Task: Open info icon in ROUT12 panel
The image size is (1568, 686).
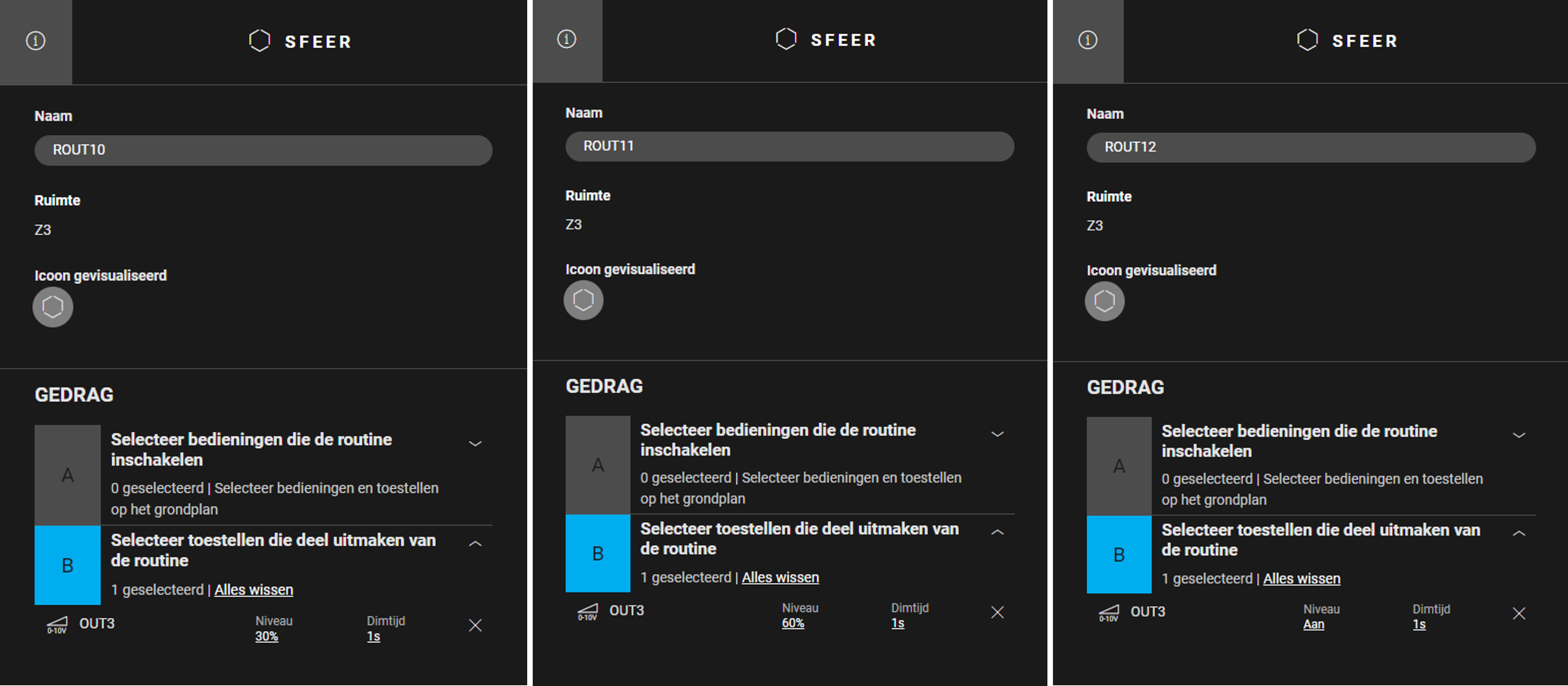Action: pos(1088,40)
